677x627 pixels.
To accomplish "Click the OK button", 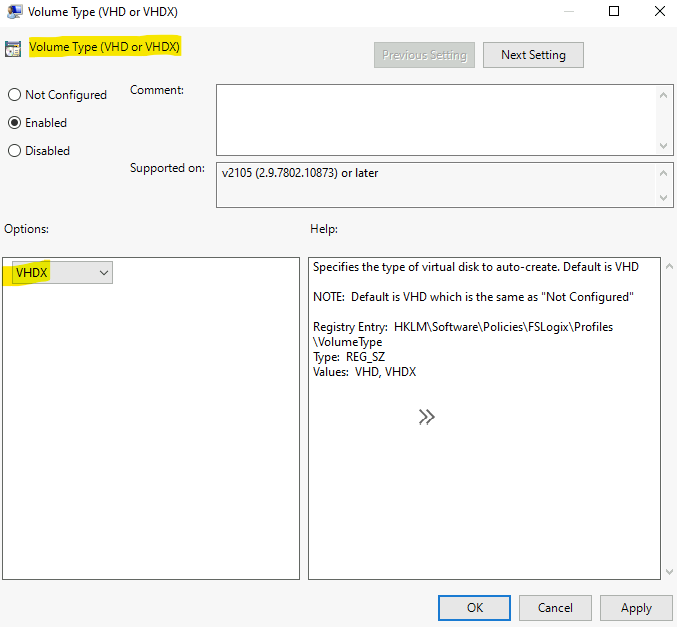I will (475, 608).
